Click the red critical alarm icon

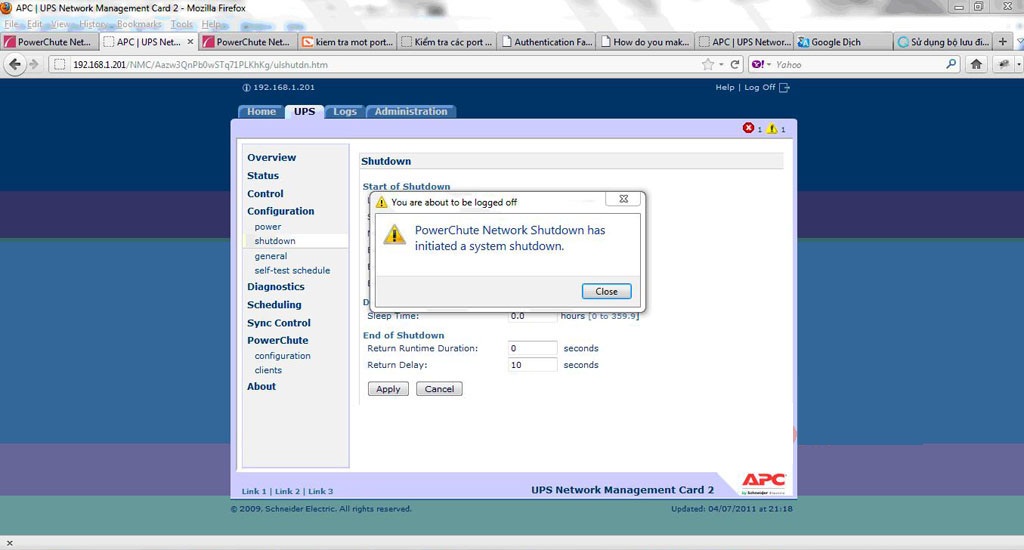748,128
